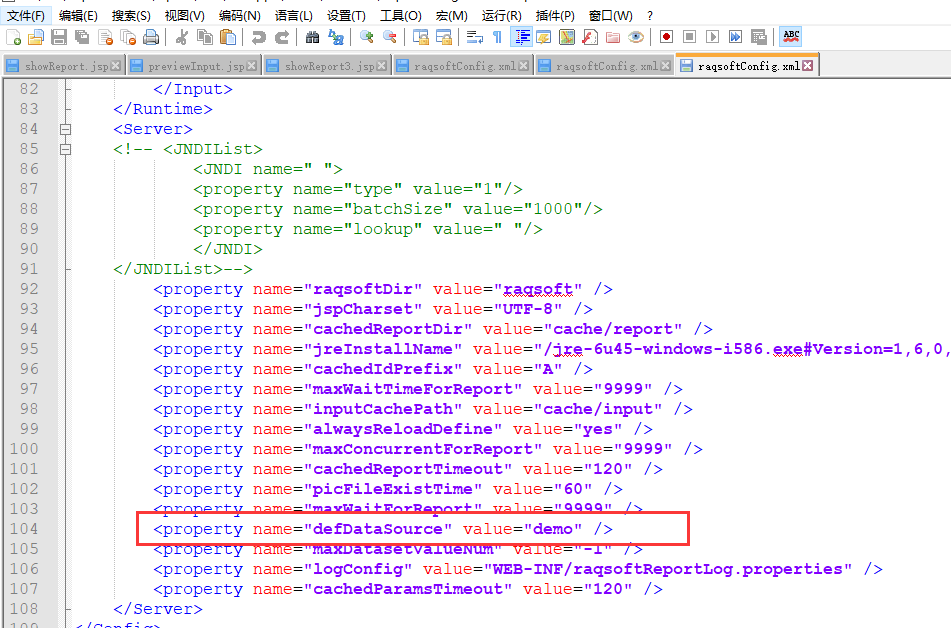
Task: Open the 编码(N) encoding menu
Action: [x=239, y=15]
